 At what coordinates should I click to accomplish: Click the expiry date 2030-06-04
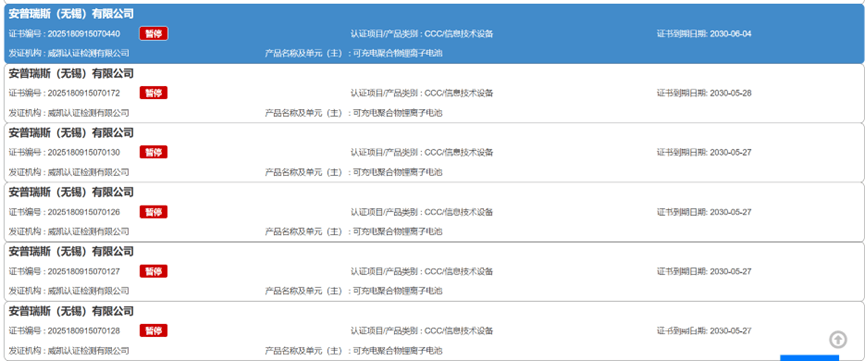pyautogui.click(x=730, y=34)
